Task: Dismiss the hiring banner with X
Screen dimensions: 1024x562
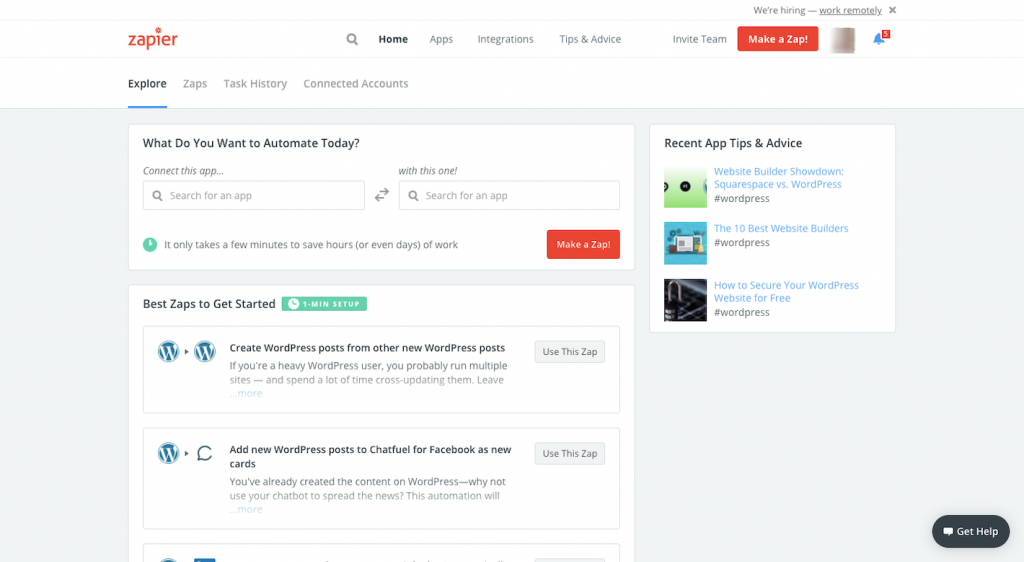Action: pos(892,10)
